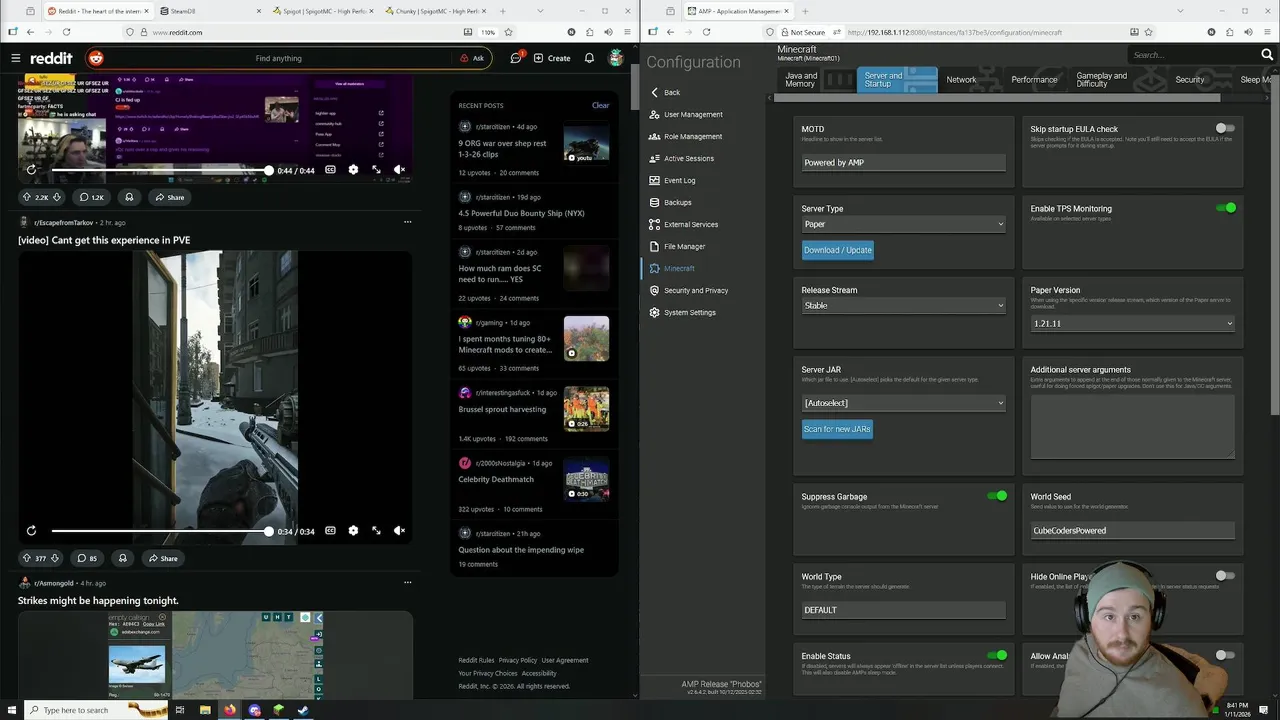Open Steam from the taskbar
Image resolution: width=1280 pixels, height=720 pixels.
coord(303,710)
